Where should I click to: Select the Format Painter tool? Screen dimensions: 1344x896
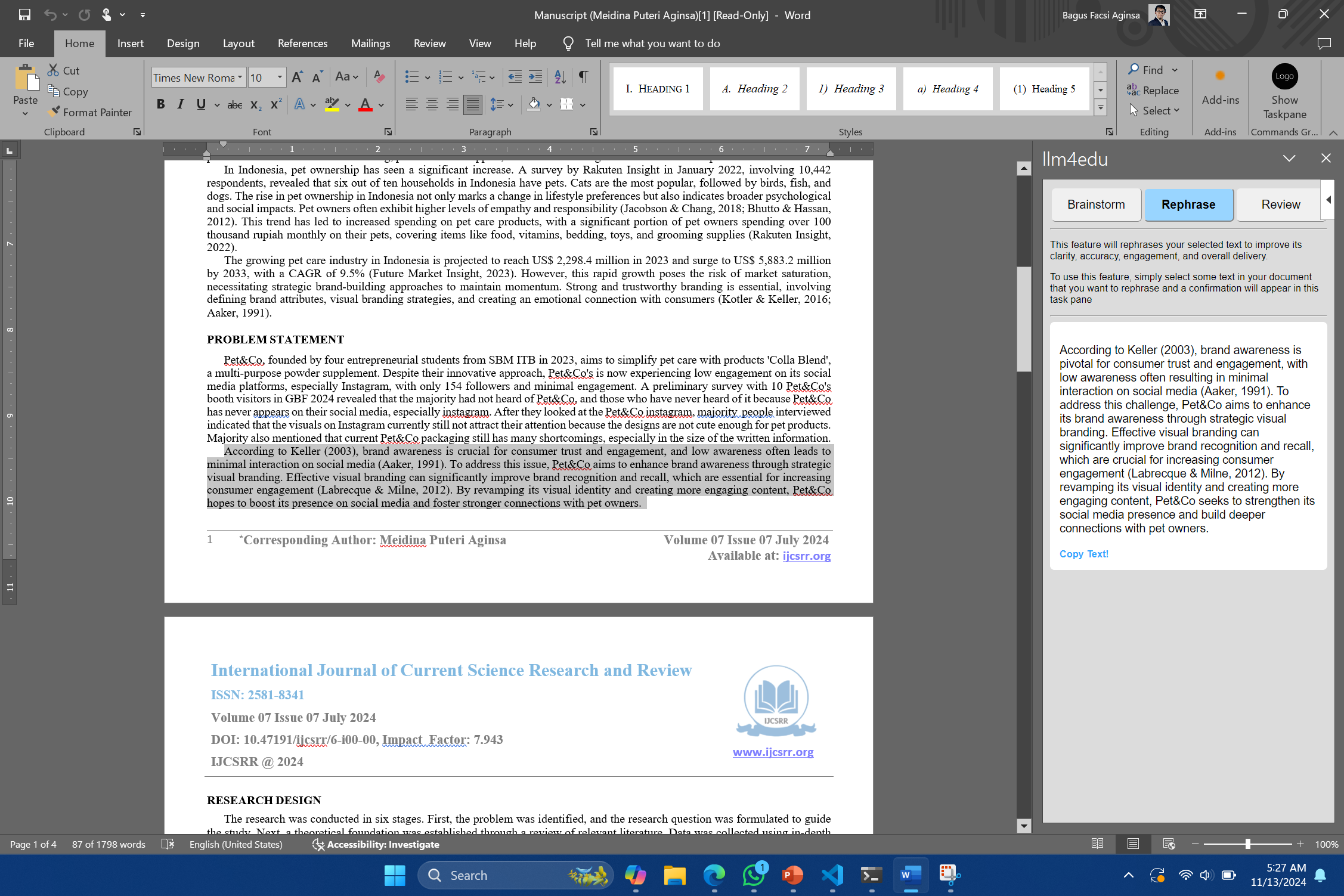click(90, 112)
